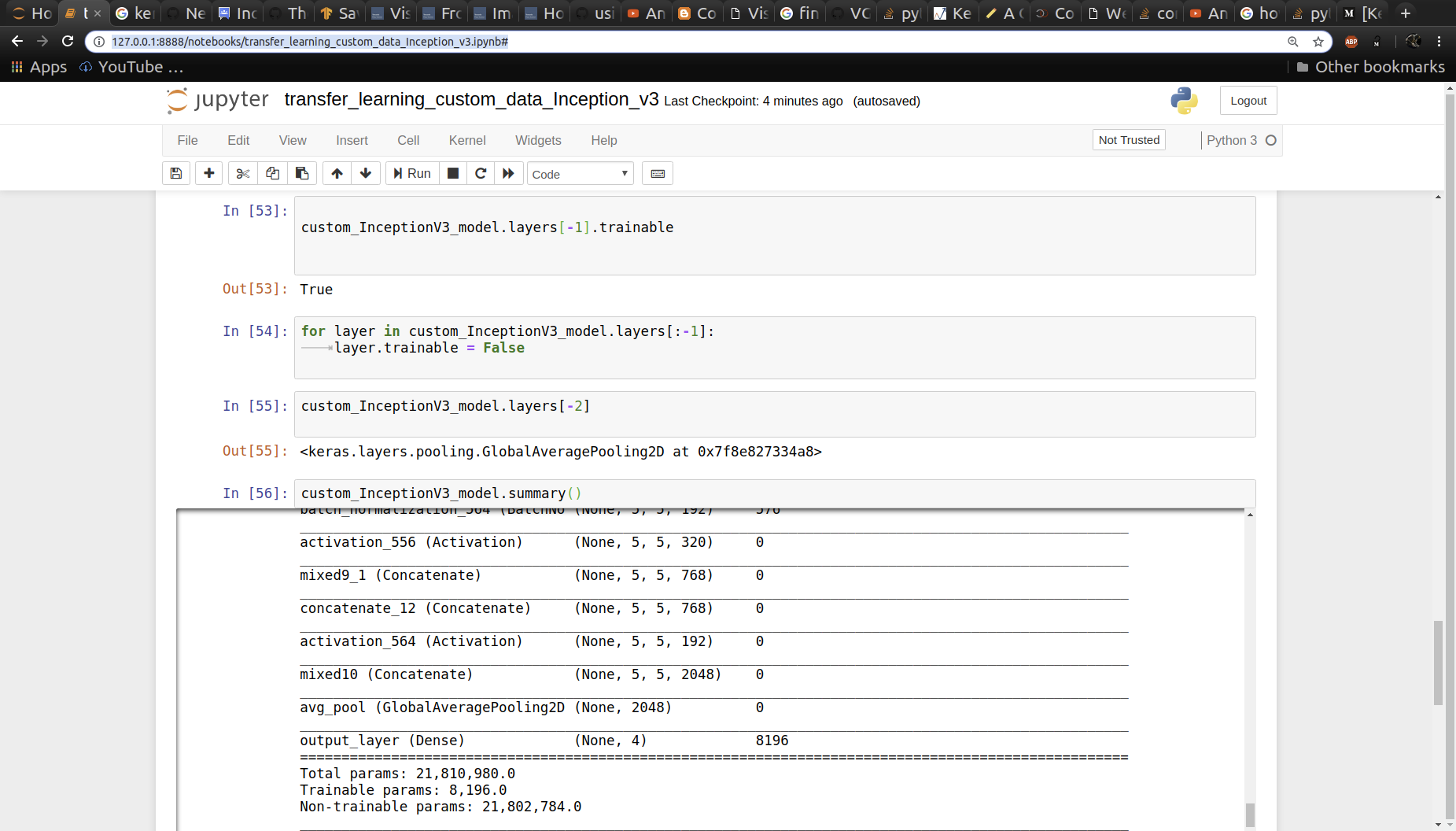
Task: Open the command palette keyboard icon
Action: 658,173
